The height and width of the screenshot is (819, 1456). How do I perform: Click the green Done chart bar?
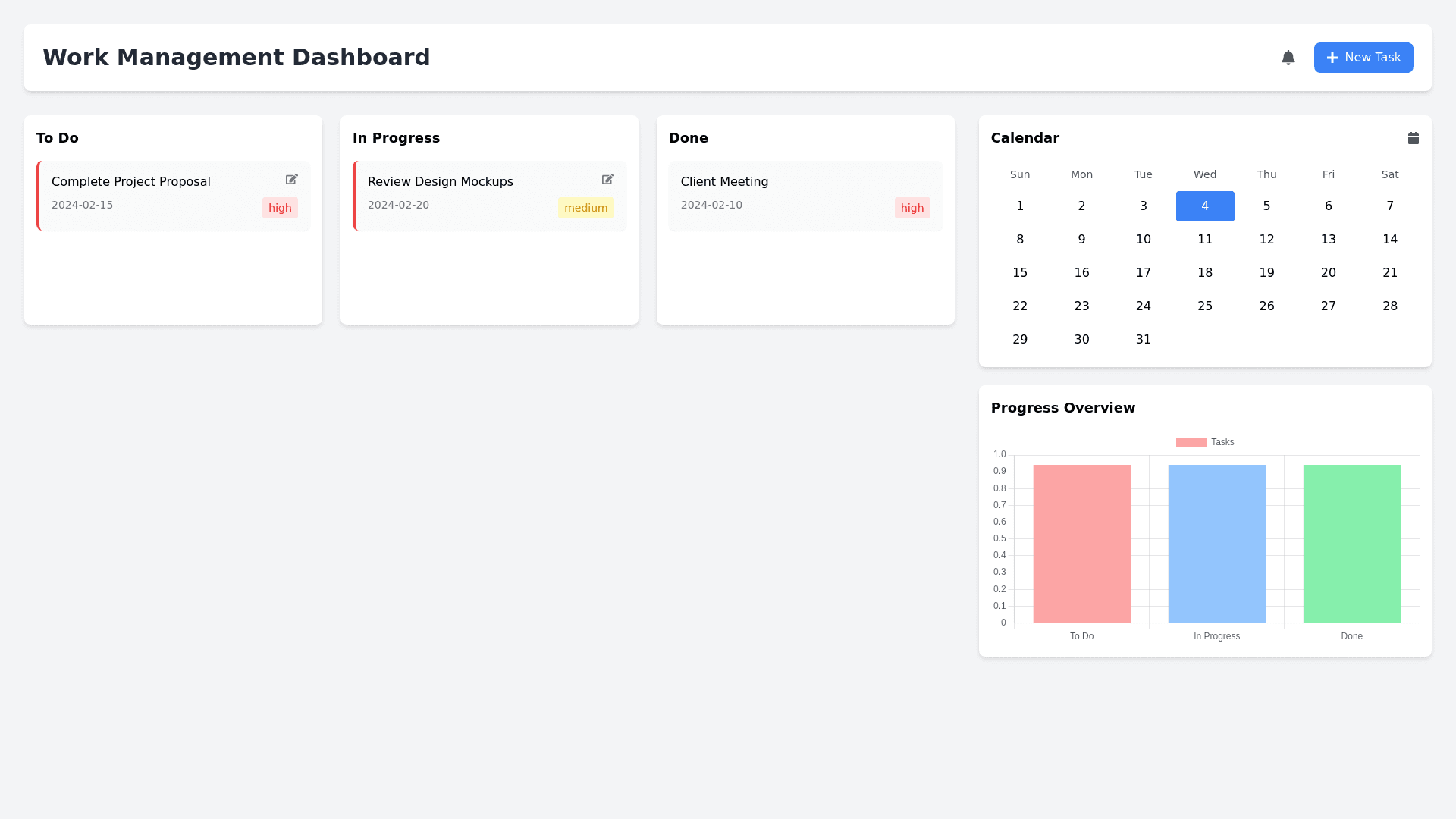pos(1351,544)
